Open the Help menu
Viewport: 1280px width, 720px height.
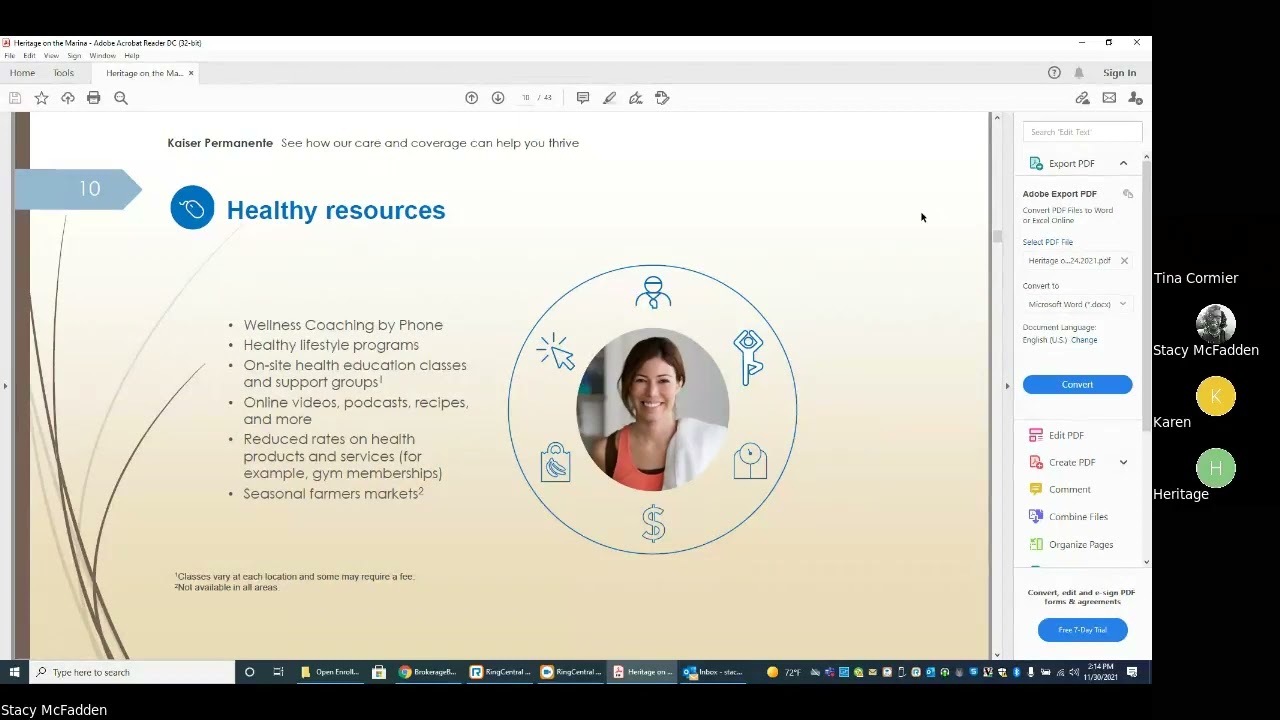[132, 56]
